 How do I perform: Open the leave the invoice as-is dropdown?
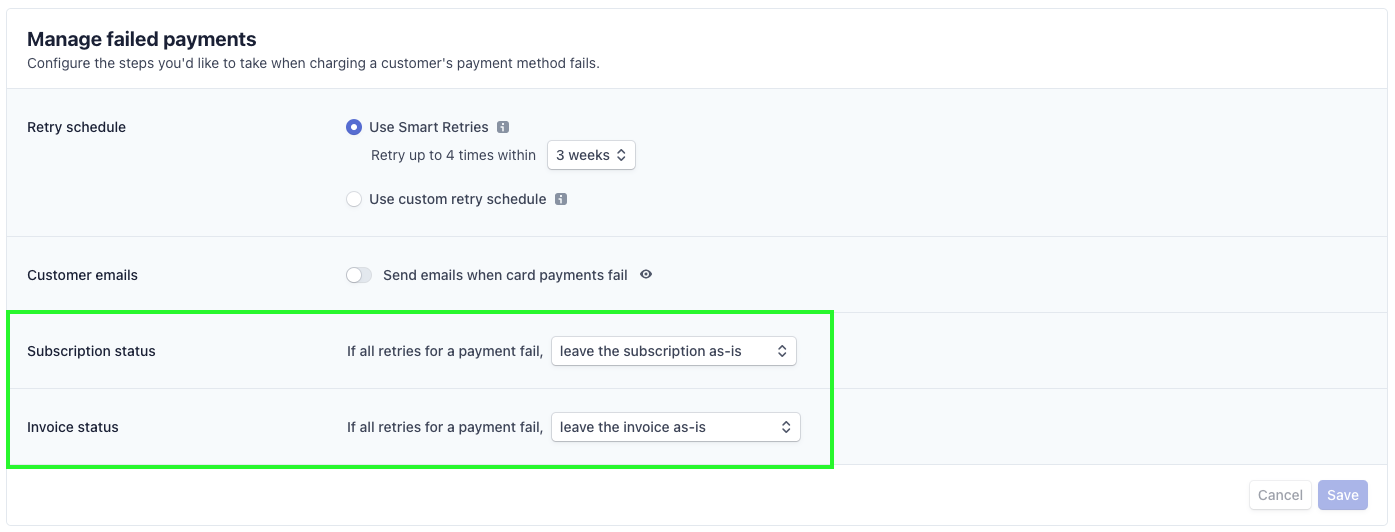[676, 427]
